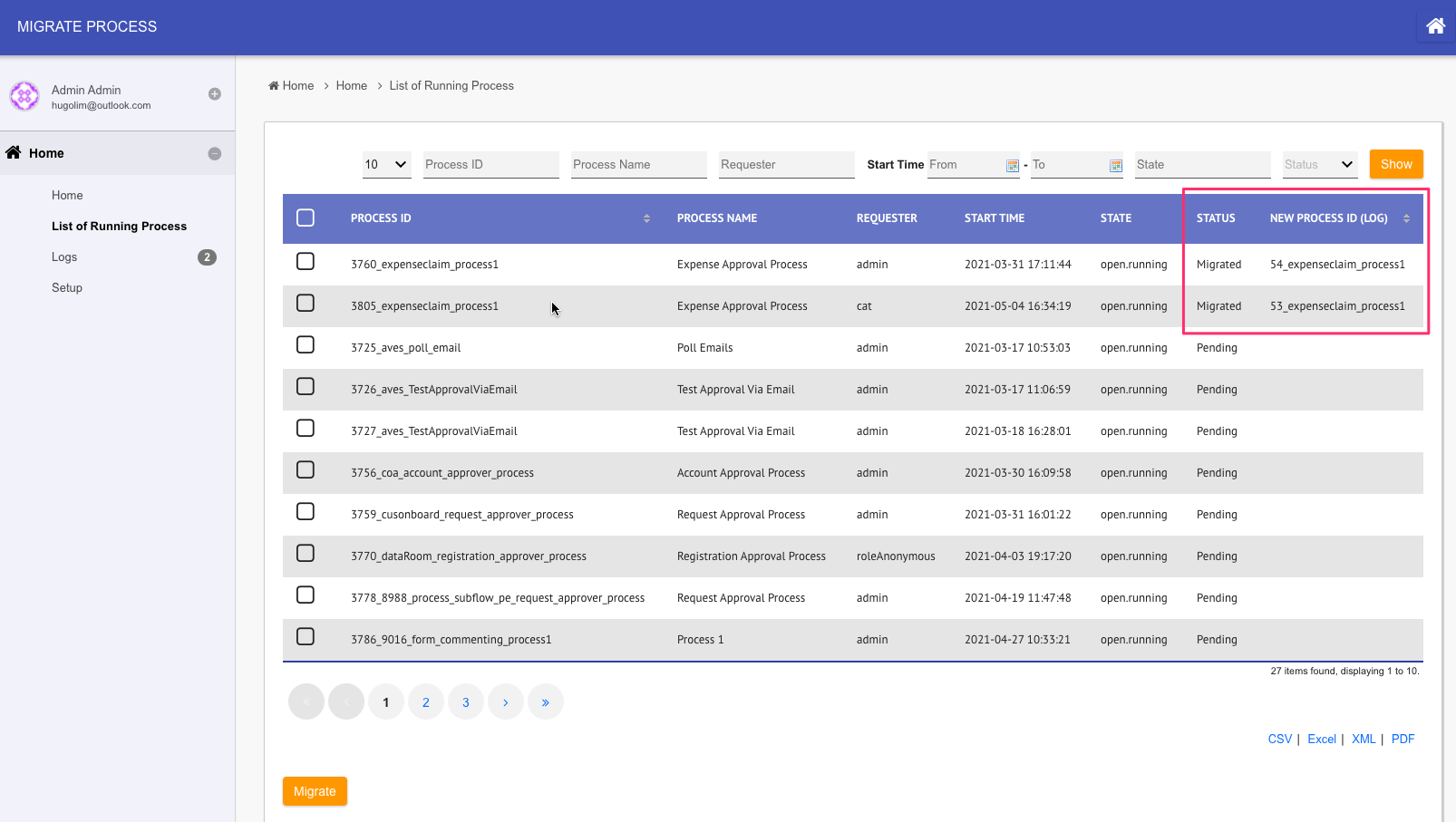Viewport: 1456px width, 822px height.
Task: Click the Process Name filter field
Action: point(638,165)
